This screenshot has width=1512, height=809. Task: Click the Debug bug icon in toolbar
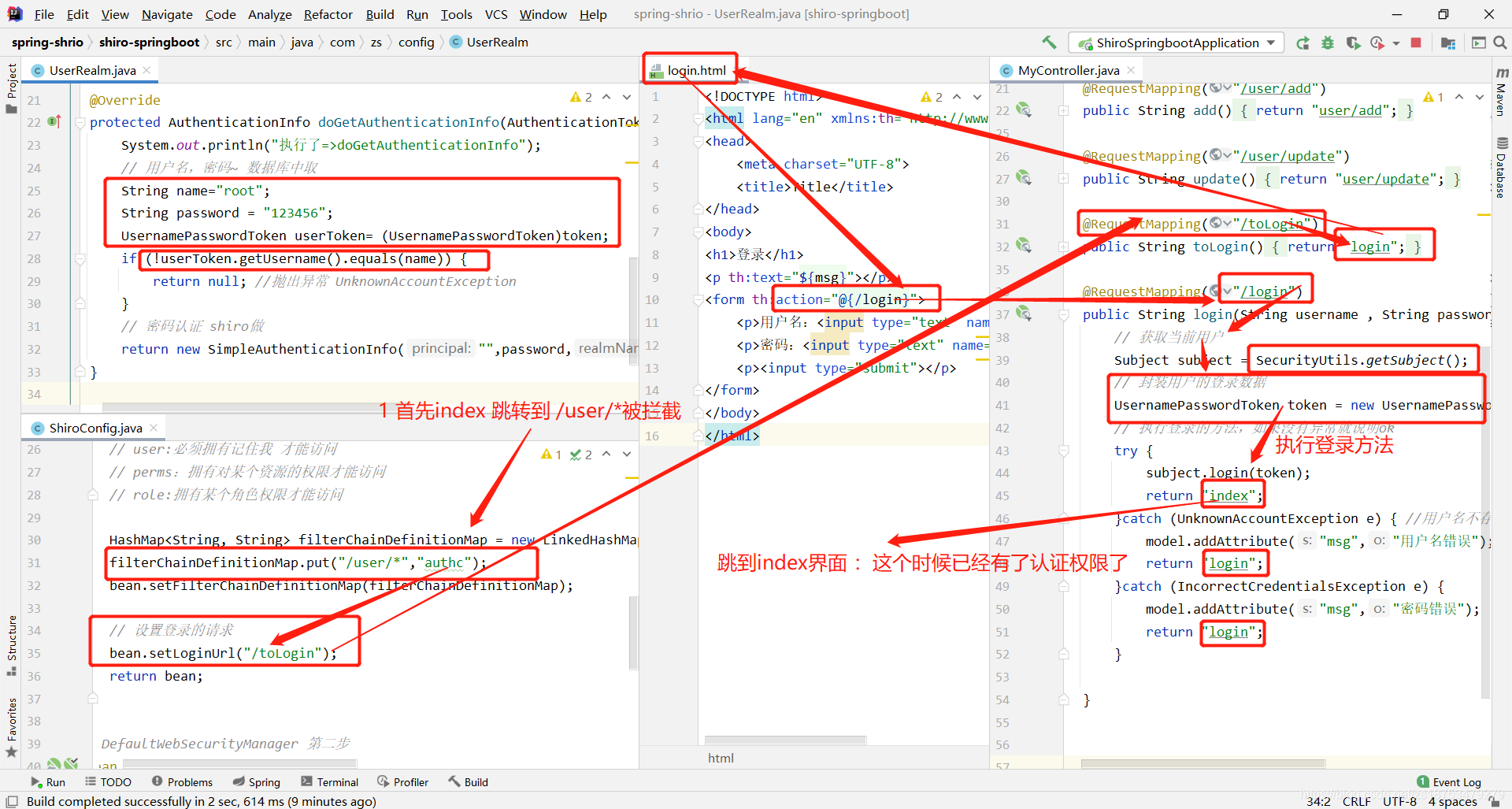pyautogui.click(x=1328, y=43)
